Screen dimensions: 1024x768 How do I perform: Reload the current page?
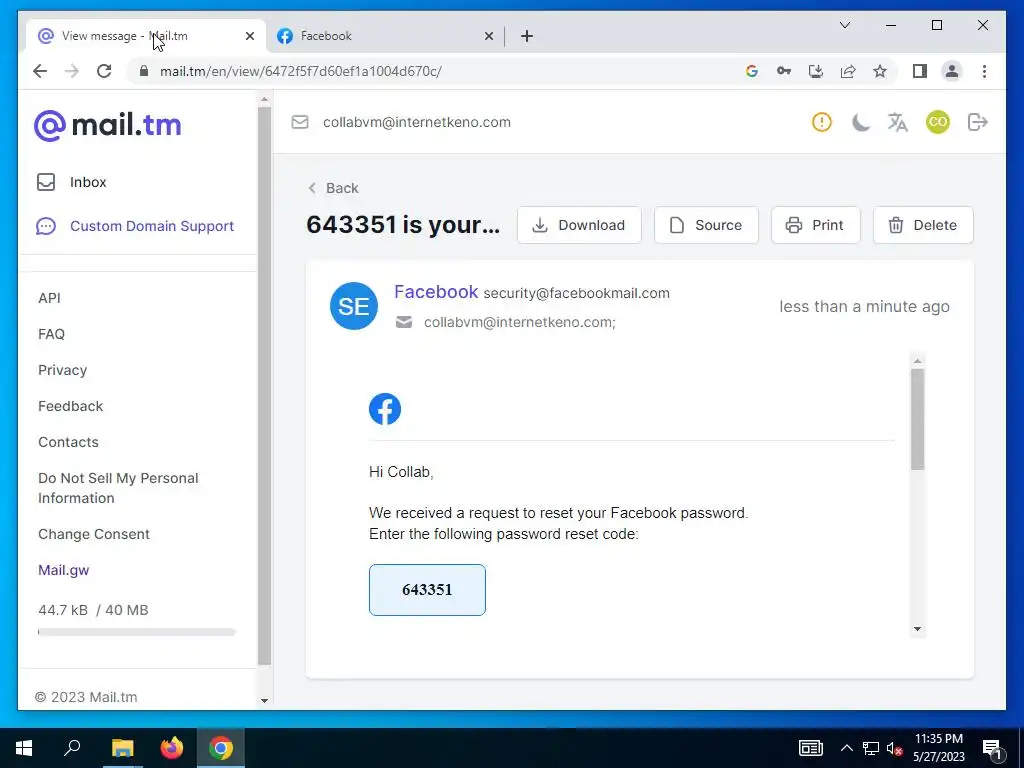[104, 71]
